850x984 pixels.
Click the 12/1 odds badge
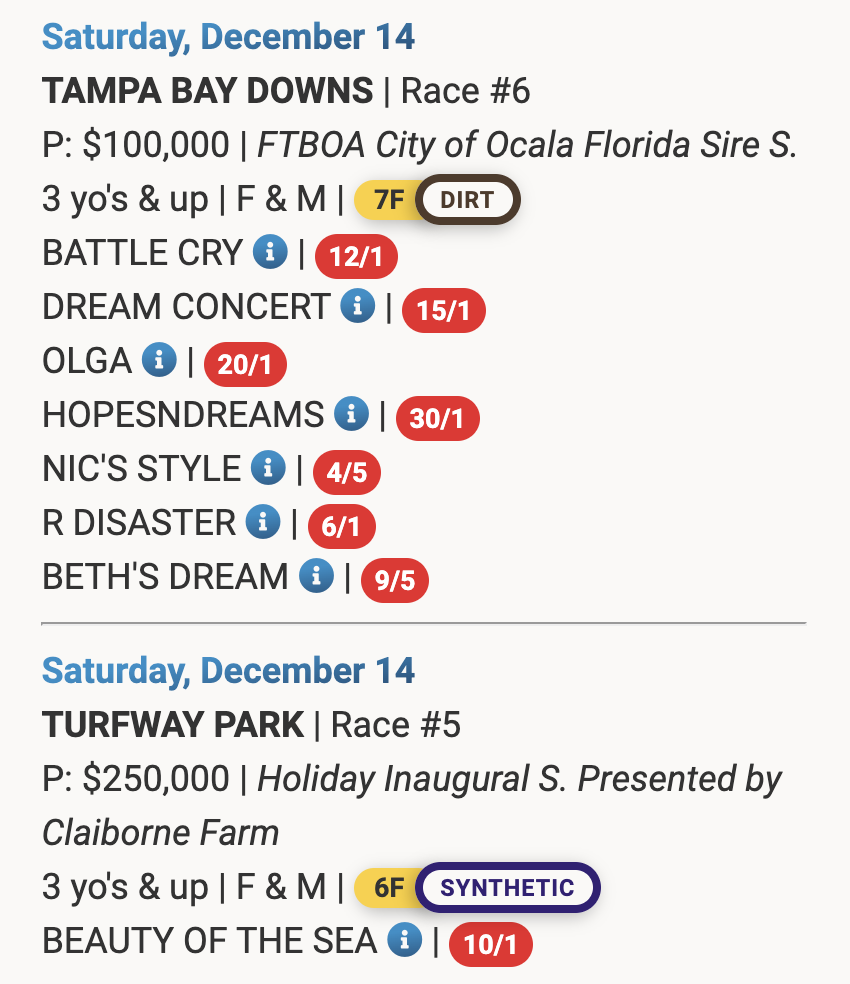356,257
